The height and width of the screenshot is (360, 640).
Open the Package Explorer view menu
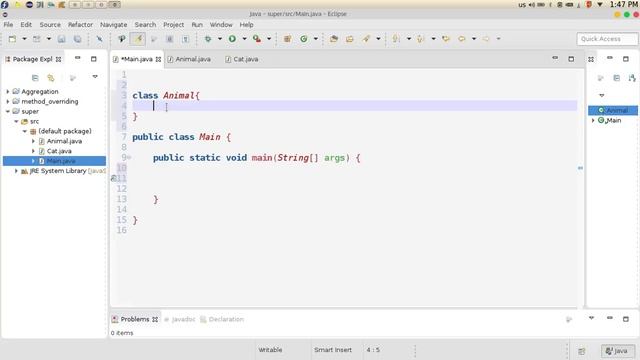(x=95, y=77)
